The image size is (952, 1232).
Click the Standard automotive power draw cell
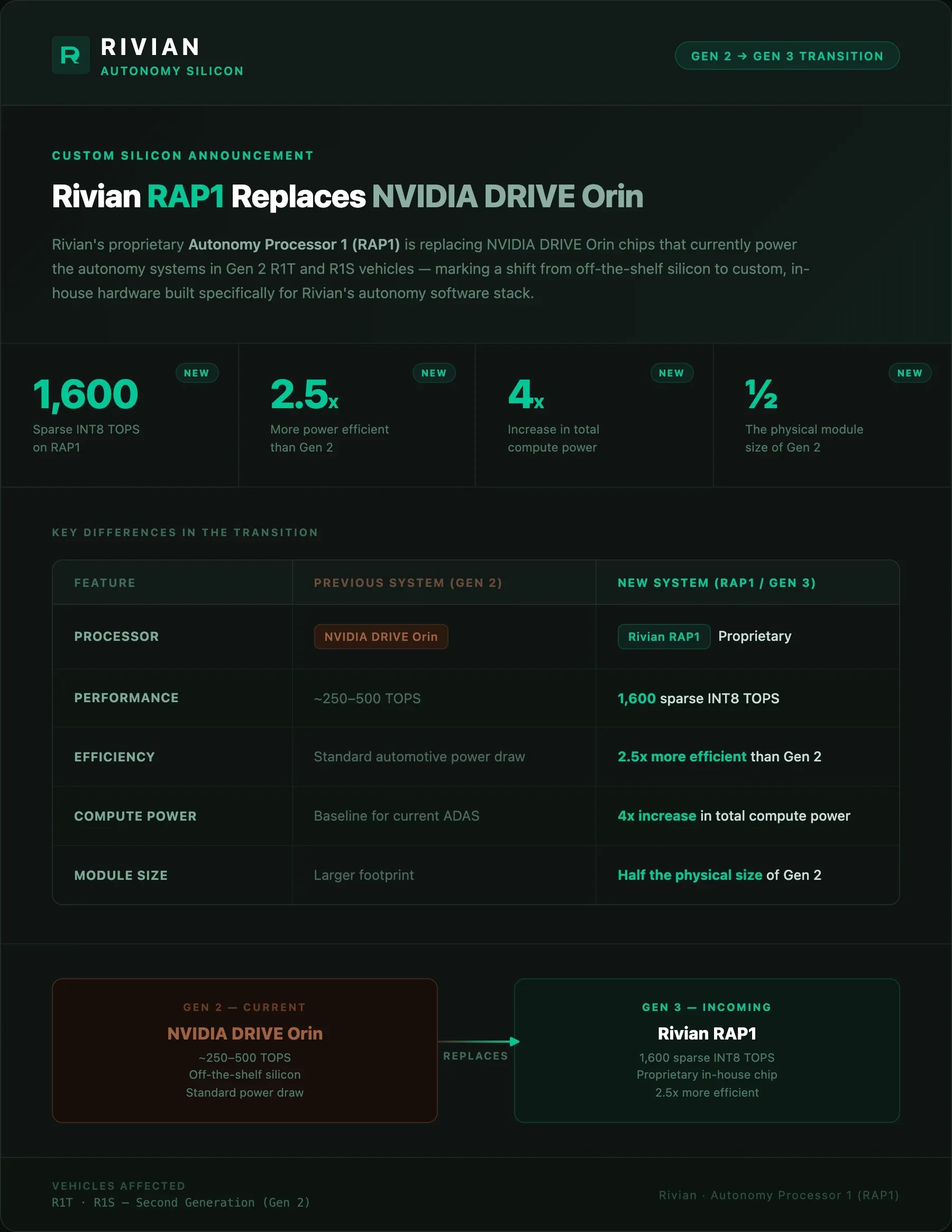point(419,757)
